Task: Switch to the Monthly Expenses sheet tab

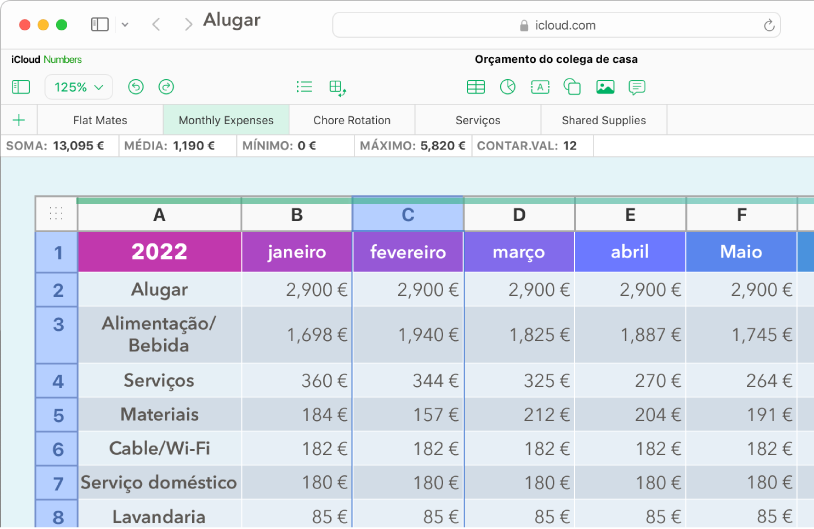Action: [x=226, y=120]
